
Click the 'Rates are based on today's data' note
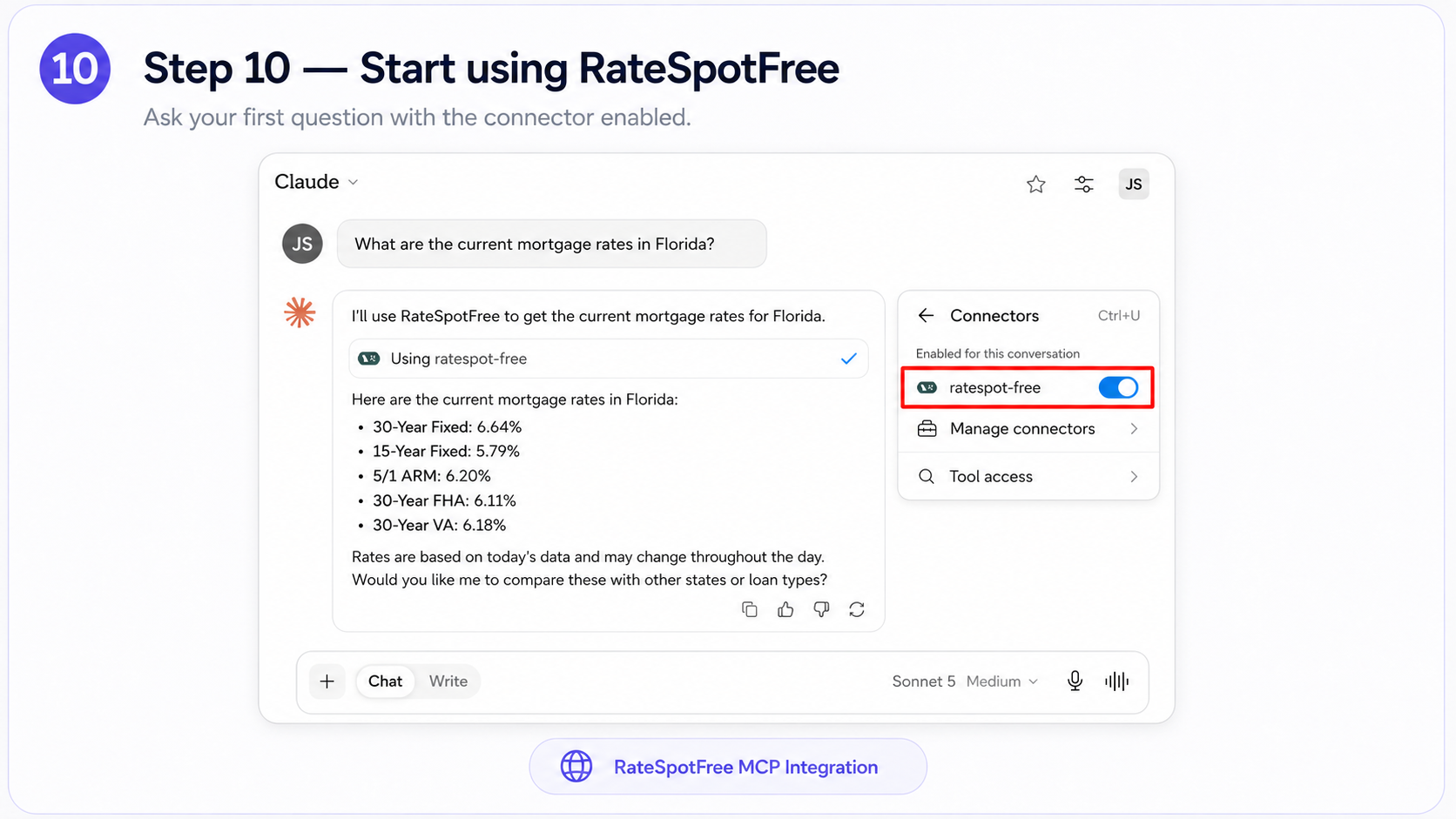pyautogui.click(x=588, y=557)
